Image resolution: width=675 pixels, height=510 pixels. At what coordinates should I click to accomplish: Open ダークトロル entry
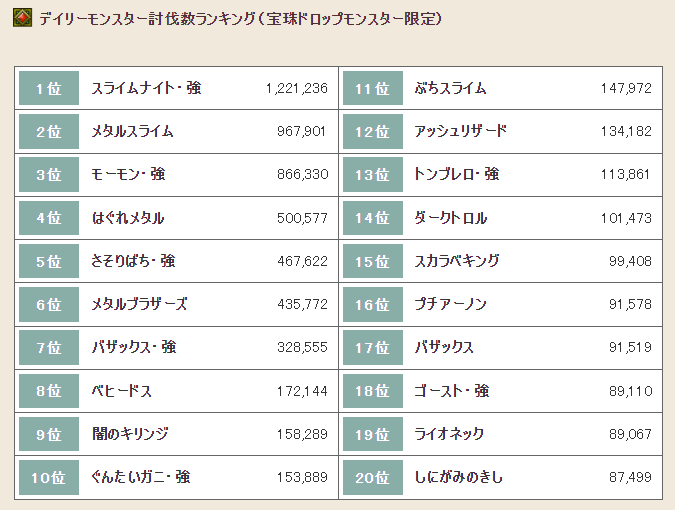pyautogui.click(x=451, y=218)
